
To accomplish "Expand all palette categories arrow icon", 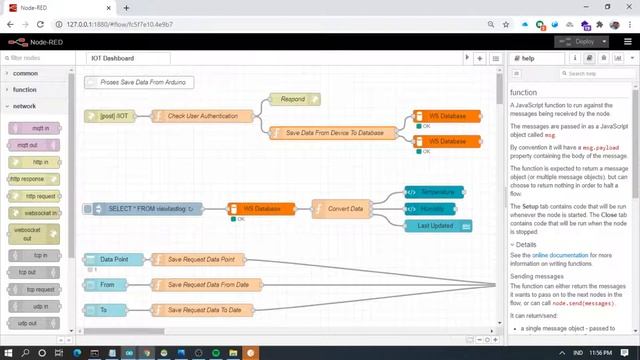I will coord(69,340).
